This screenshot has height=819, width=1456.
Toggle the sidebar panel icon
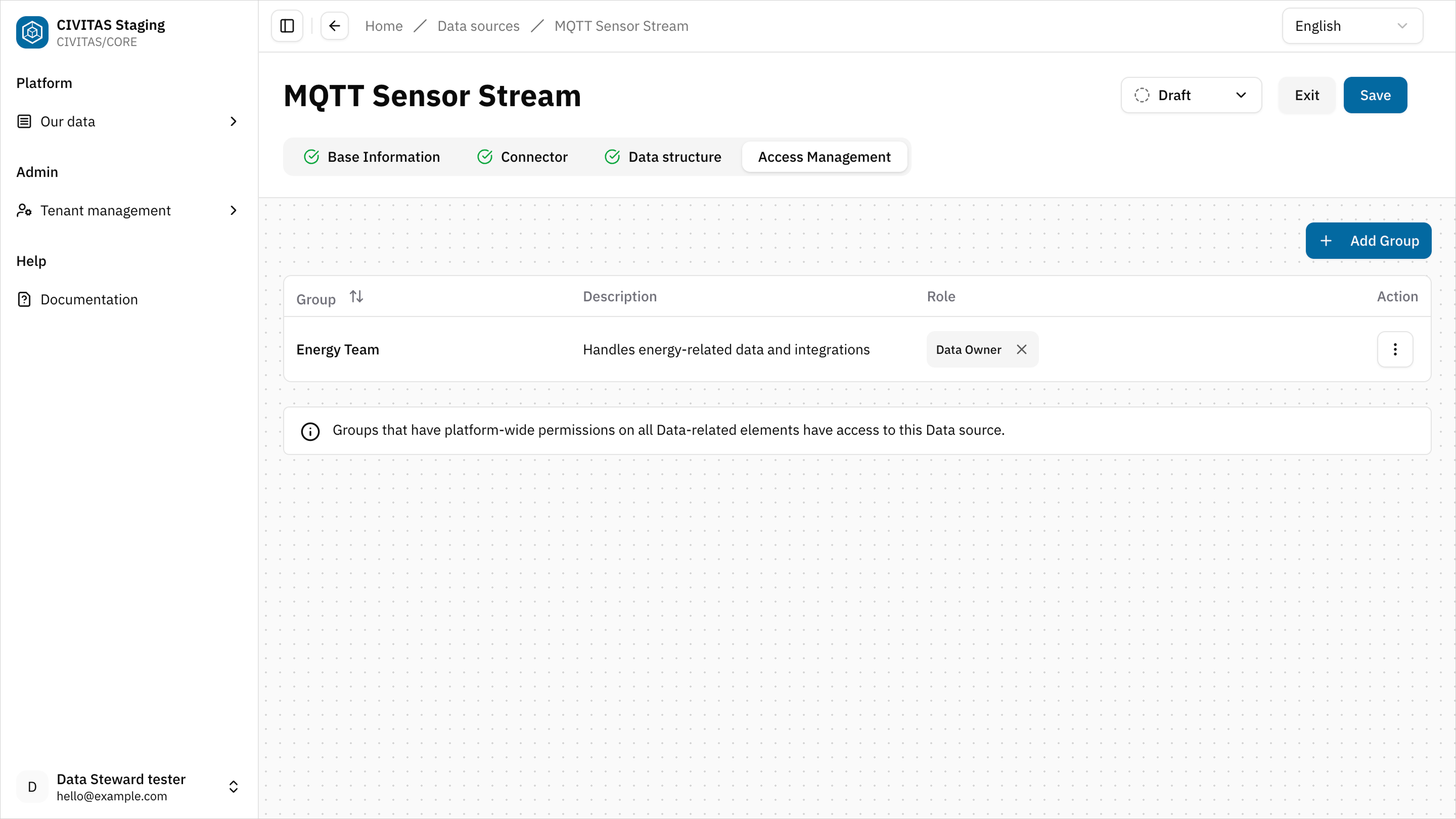[x=287, y=26]
